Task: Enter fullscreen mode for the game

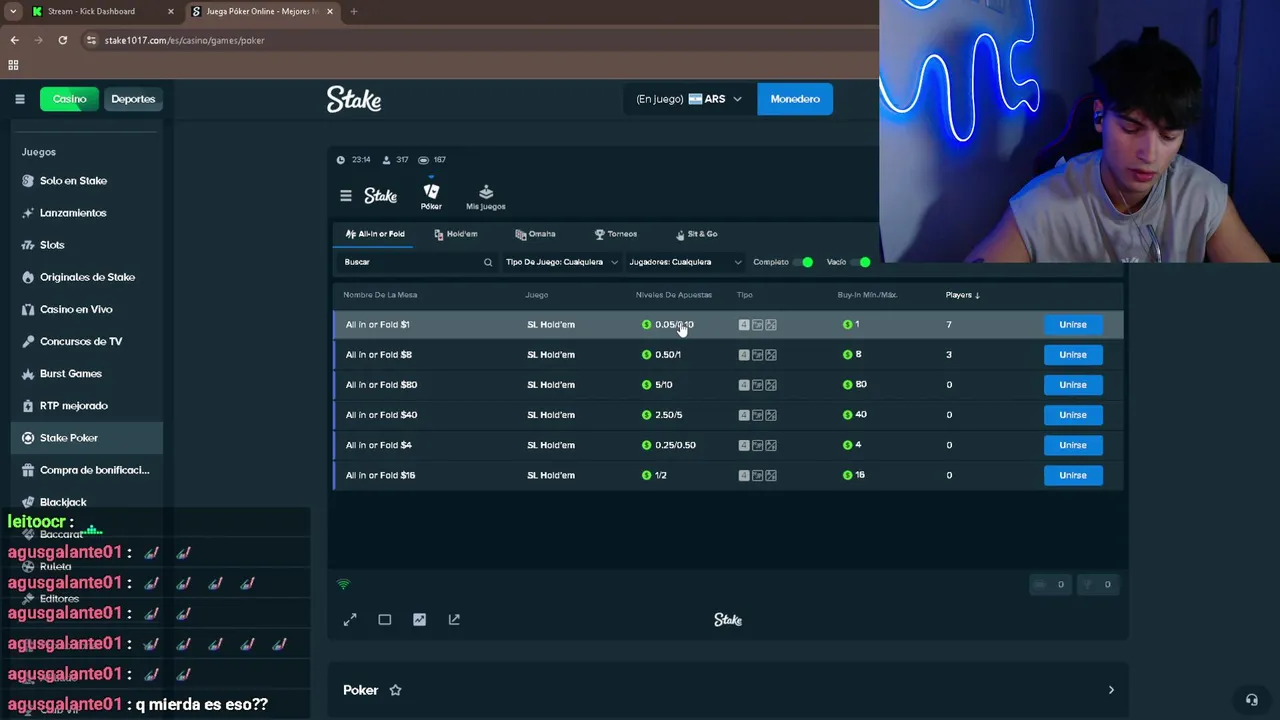Action: pyautogui.click(x=350, y=620)
